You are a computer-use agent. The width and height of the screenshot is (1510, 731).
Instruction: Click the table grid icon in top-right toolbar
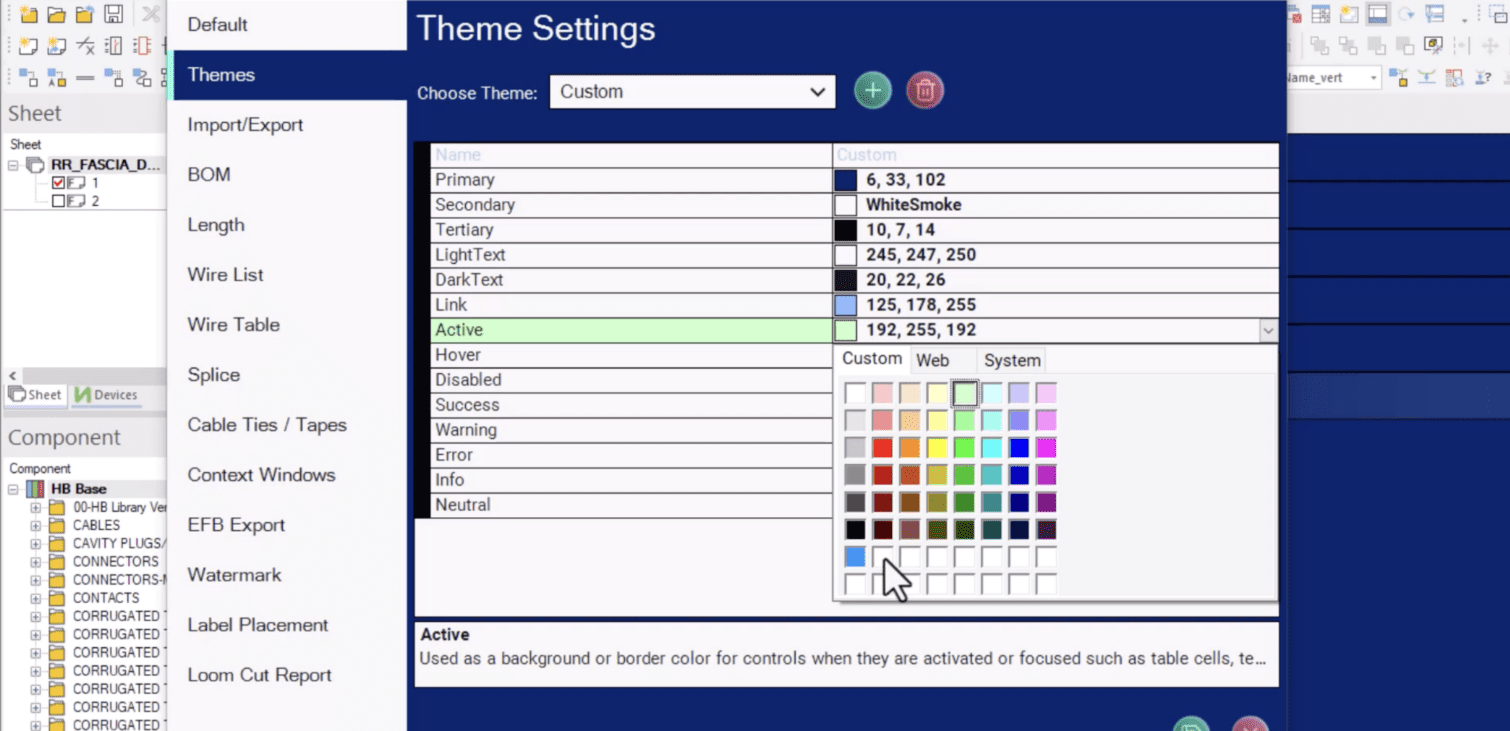[x=1321, y=14]
